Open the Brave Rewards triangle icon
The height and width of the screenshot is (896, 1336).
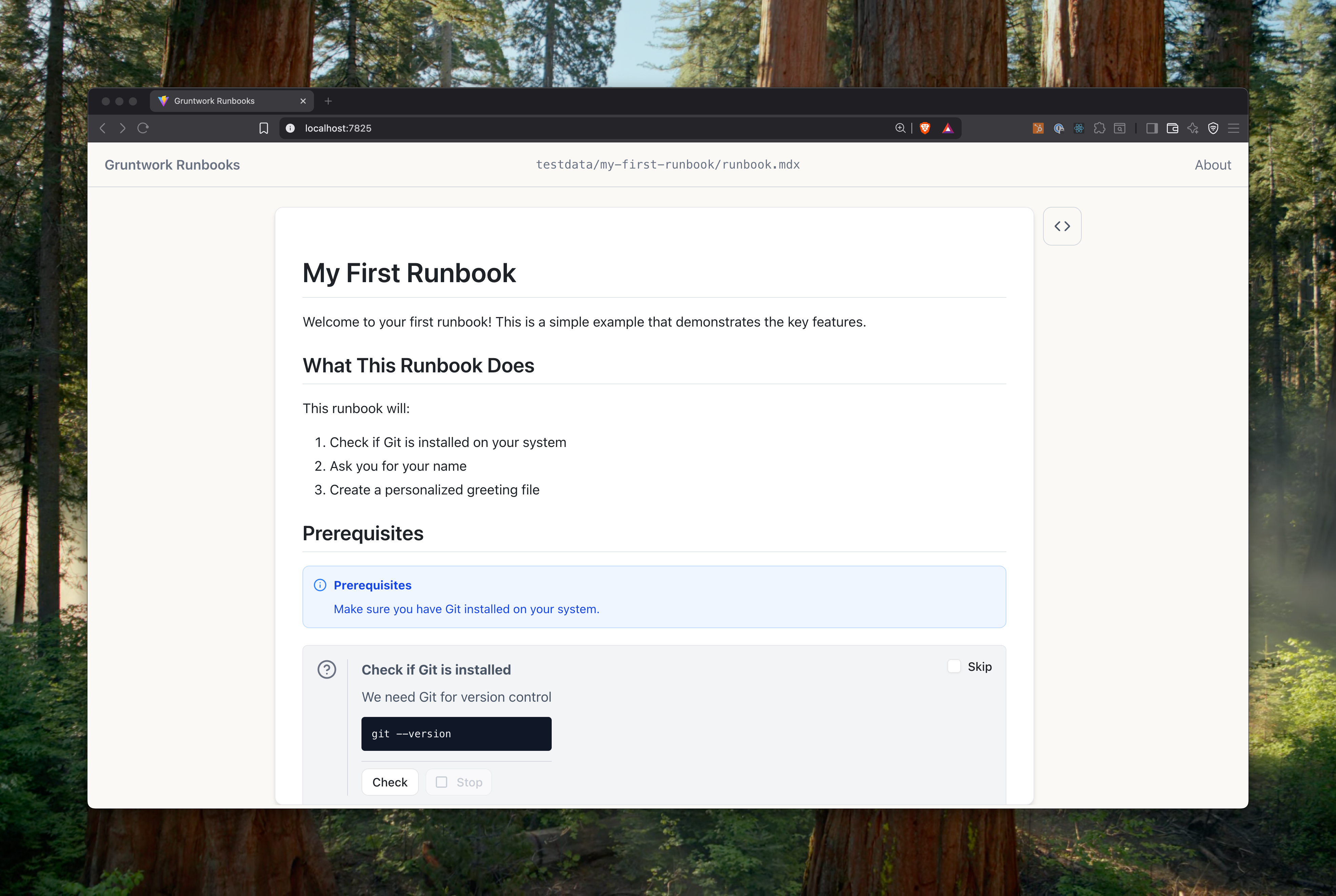[948, 128]
